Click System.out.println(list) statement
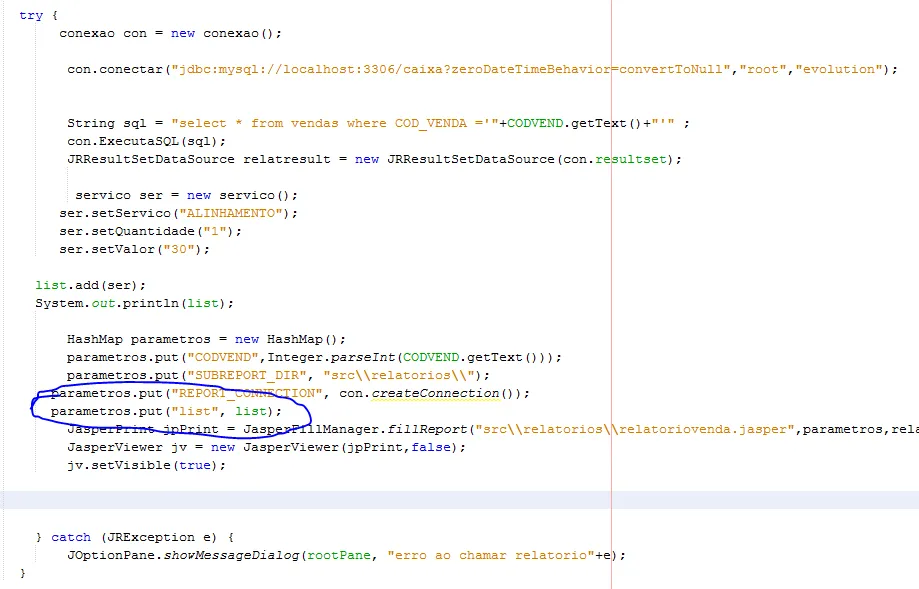This screenshot has height=589, width=919. [x=134, y=303]
